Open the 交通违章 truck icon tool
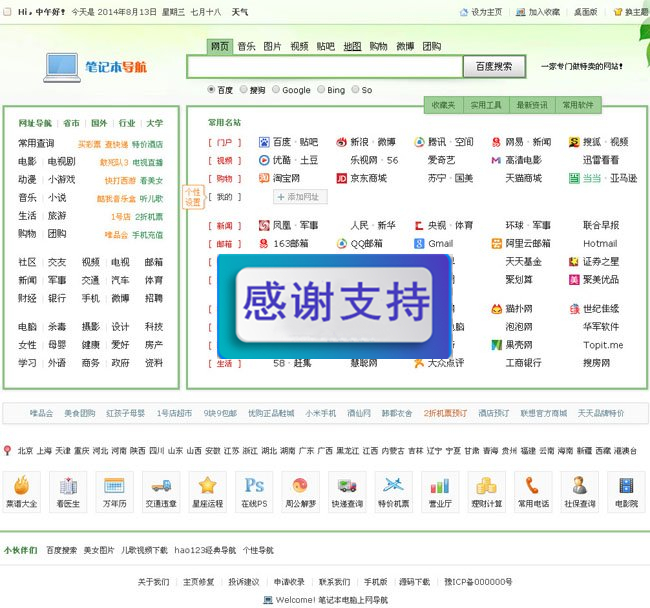 coord(161,492)
